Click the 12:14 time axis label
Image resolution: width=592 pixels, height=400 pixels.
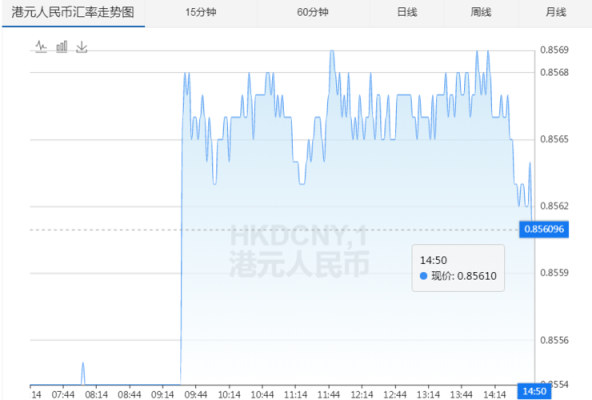coord(362,395)
